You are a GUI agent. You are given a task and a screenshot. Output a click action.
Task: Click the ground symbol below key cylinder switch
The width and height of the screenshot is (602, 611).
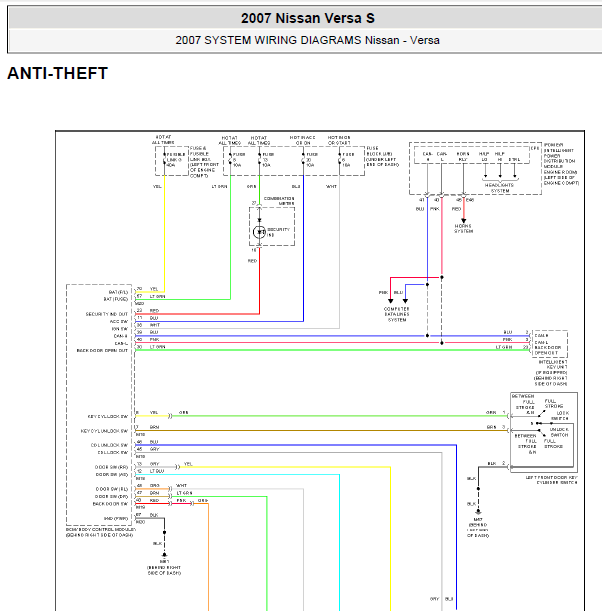(478, 512)
